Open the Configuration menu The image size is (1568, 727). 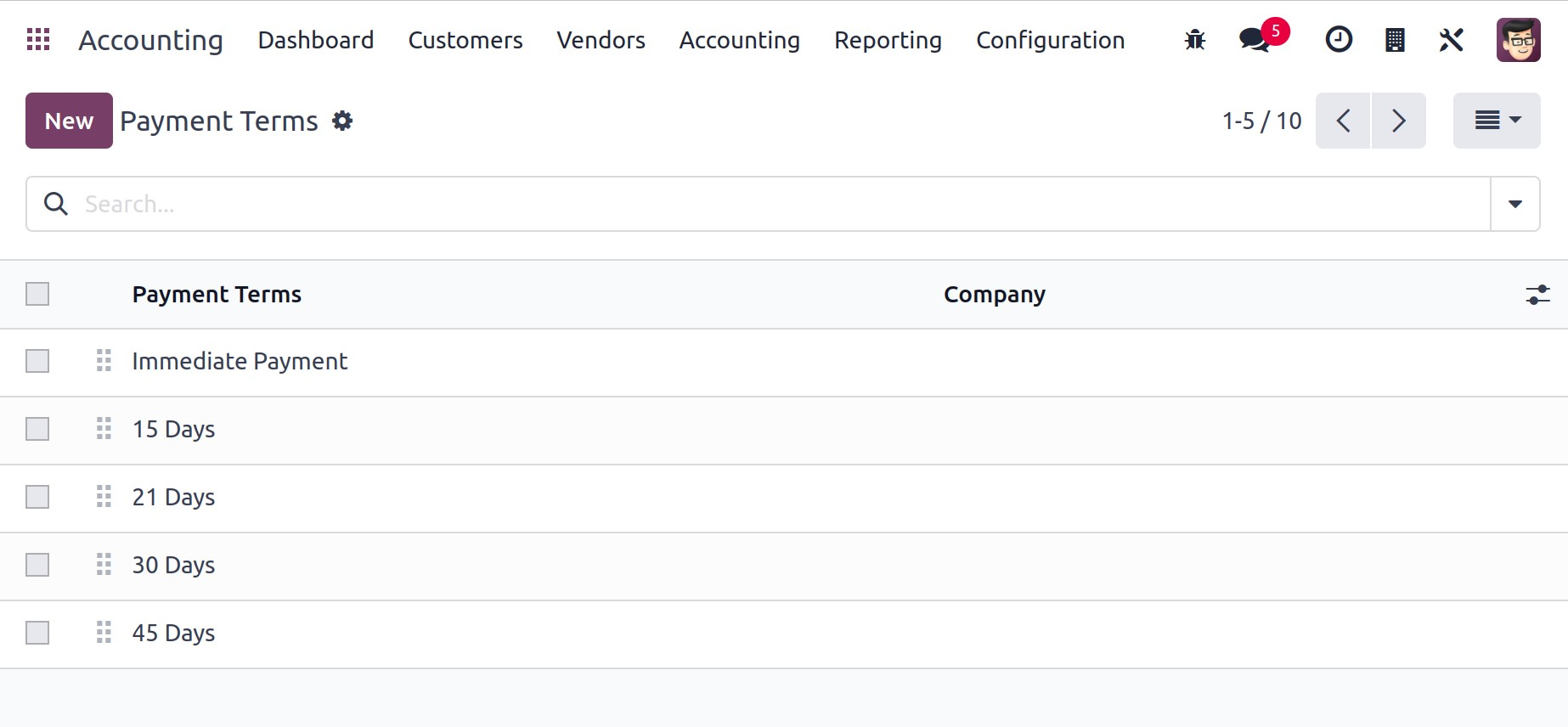coord(1050,40)
